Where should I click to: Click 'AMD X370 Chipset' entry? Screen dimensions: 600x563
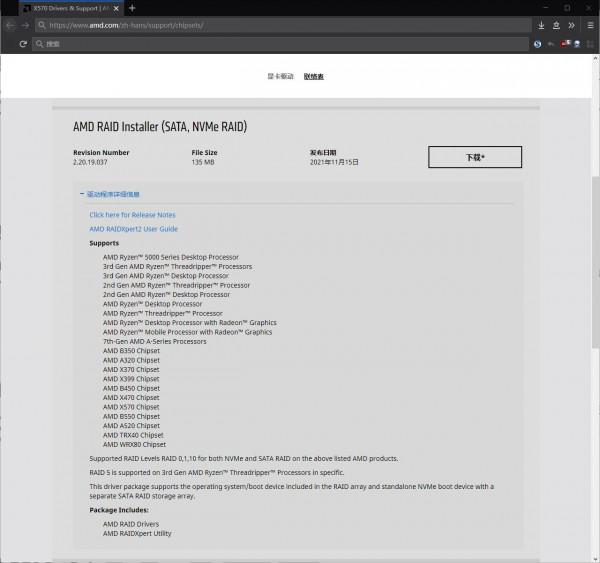click(131, 370)
